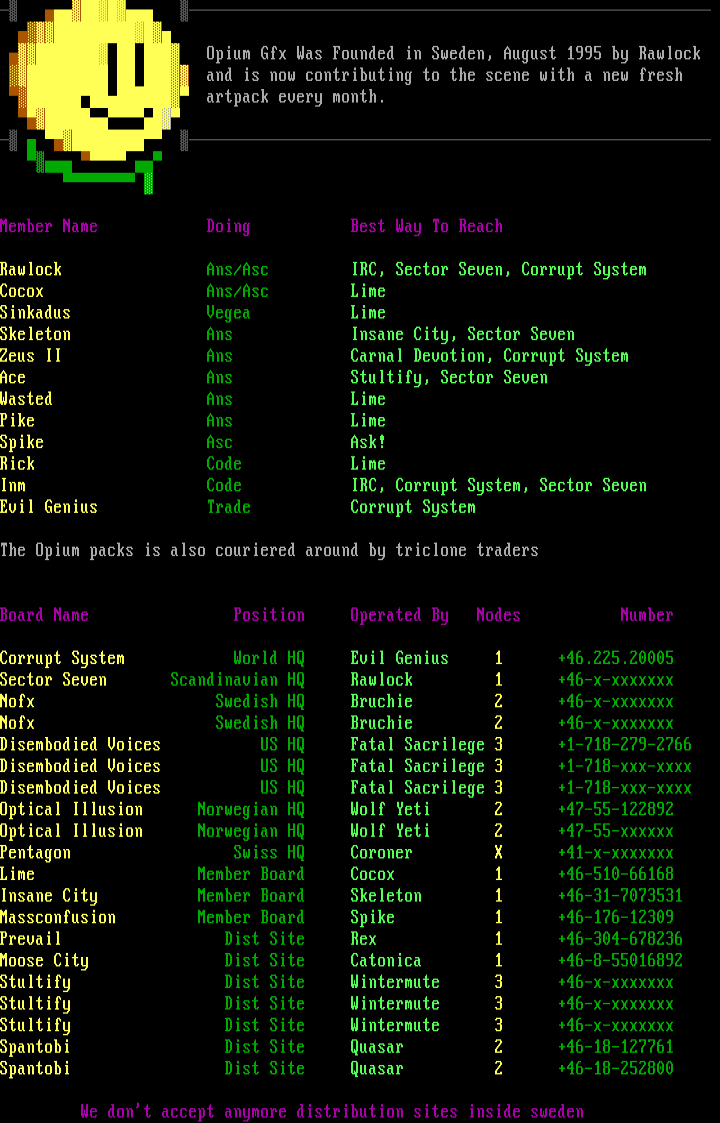Click member name Zeus II

[x=31, y=356]
